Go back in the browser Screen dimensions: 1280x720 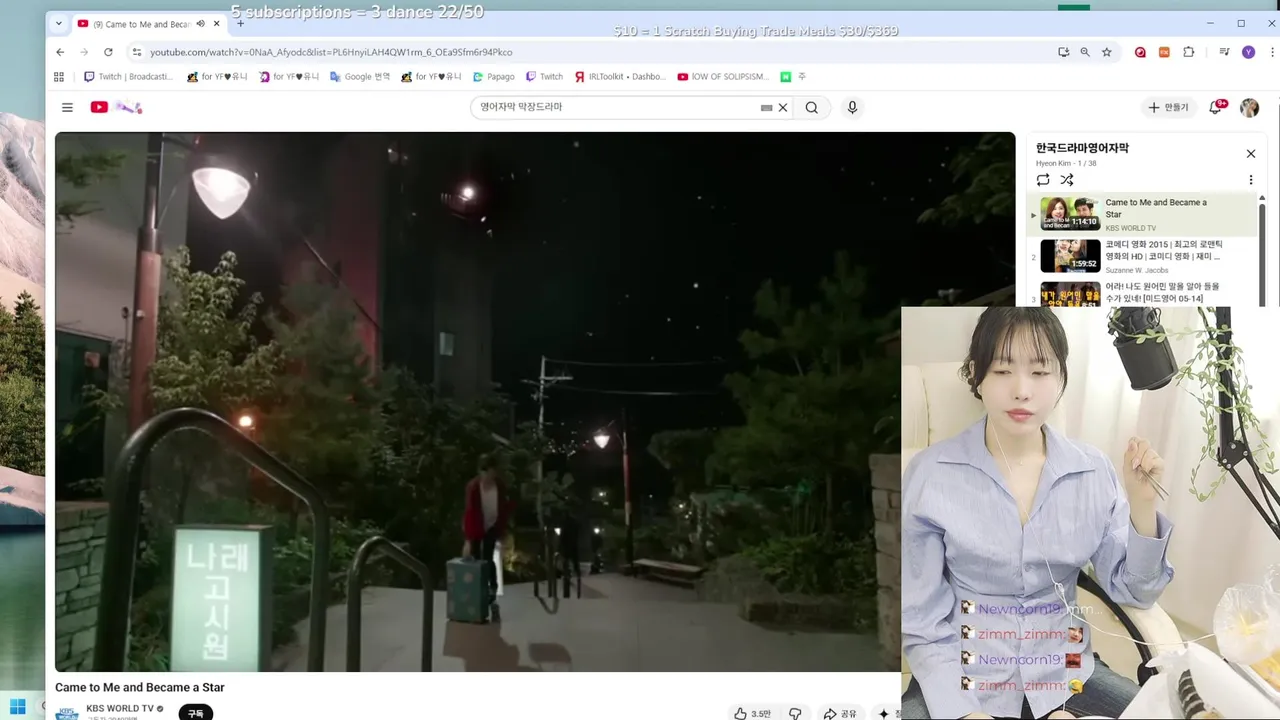tap(60, 52)
